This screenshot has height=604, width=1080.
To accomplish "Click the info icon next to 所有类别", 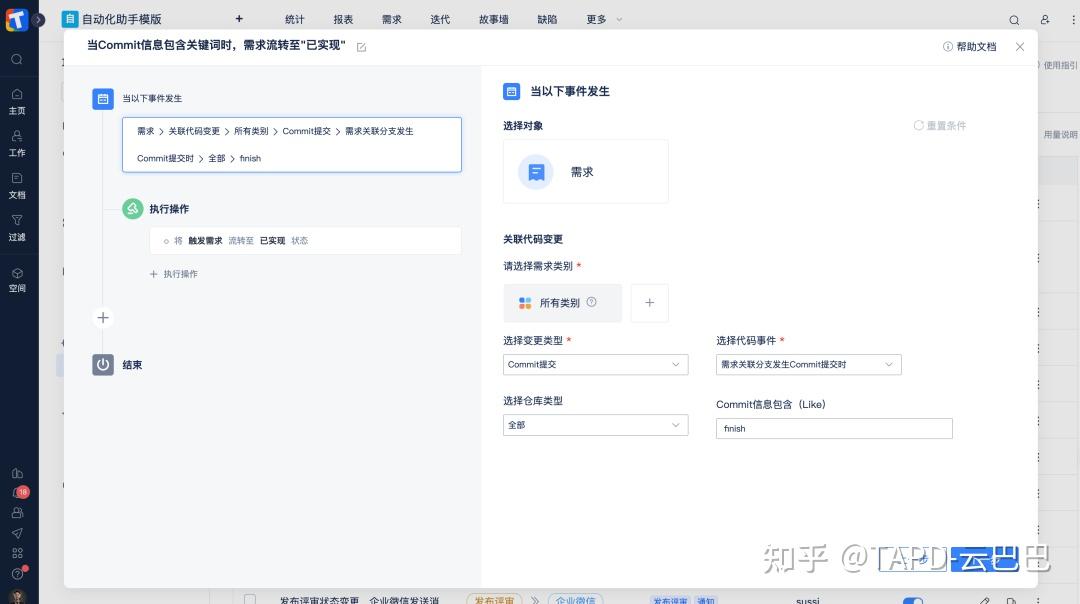I will coord(590,302).
